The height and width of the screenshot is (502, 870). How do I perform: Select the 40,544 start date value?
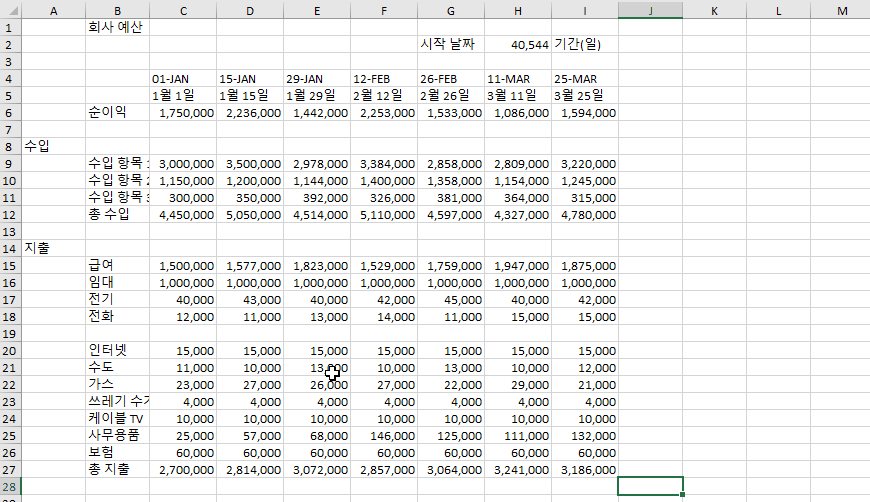(x=518, y=44)
